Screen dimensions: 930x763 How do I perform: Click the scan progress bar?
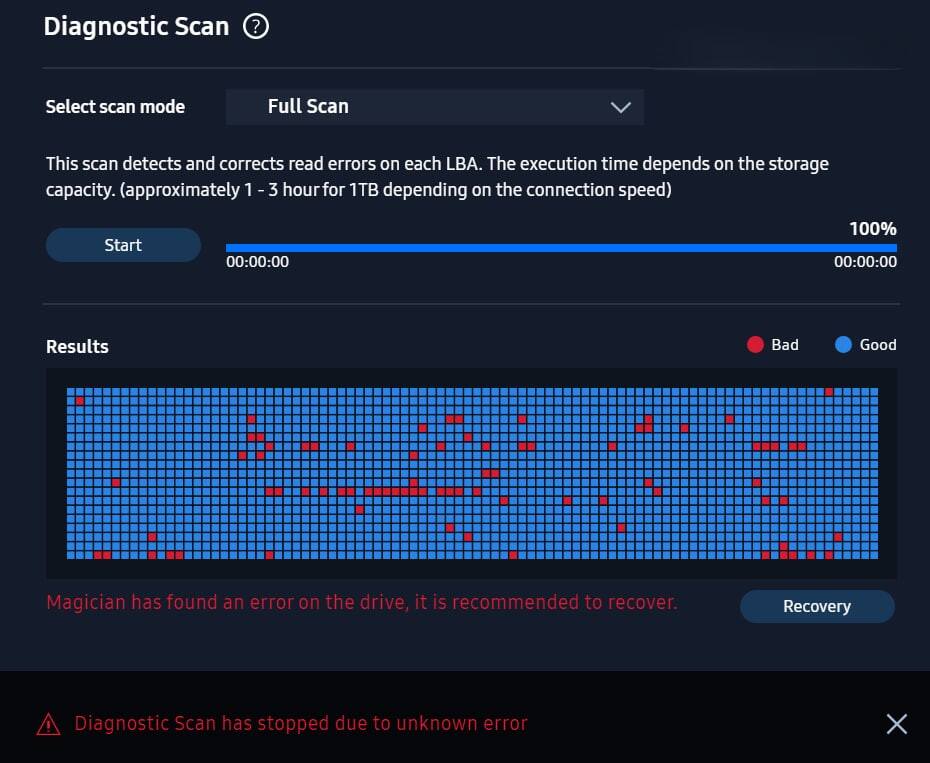(561, 248)
